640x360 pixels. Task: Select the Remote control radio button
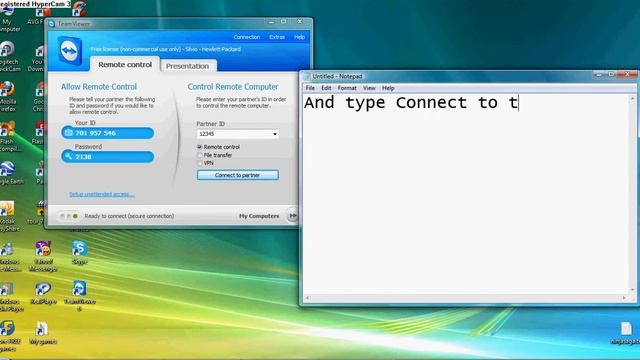tap(200, 147)
